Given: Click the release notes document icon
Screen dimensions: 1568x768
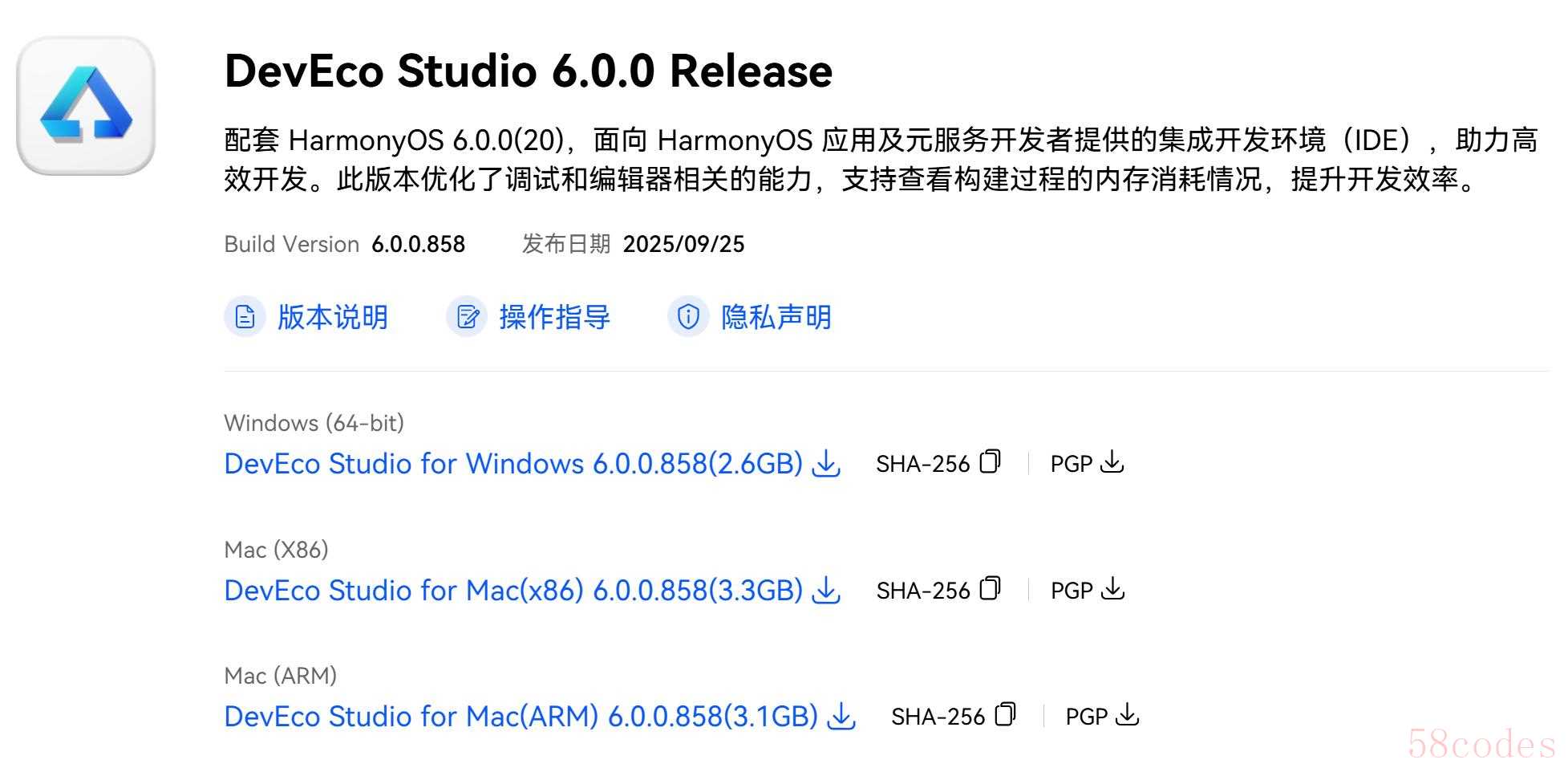Looking at the screenshot, I should coord(245,317).
